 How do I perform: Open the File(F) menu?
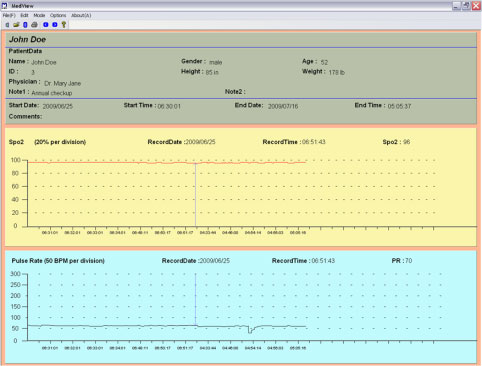click(9, 15)
